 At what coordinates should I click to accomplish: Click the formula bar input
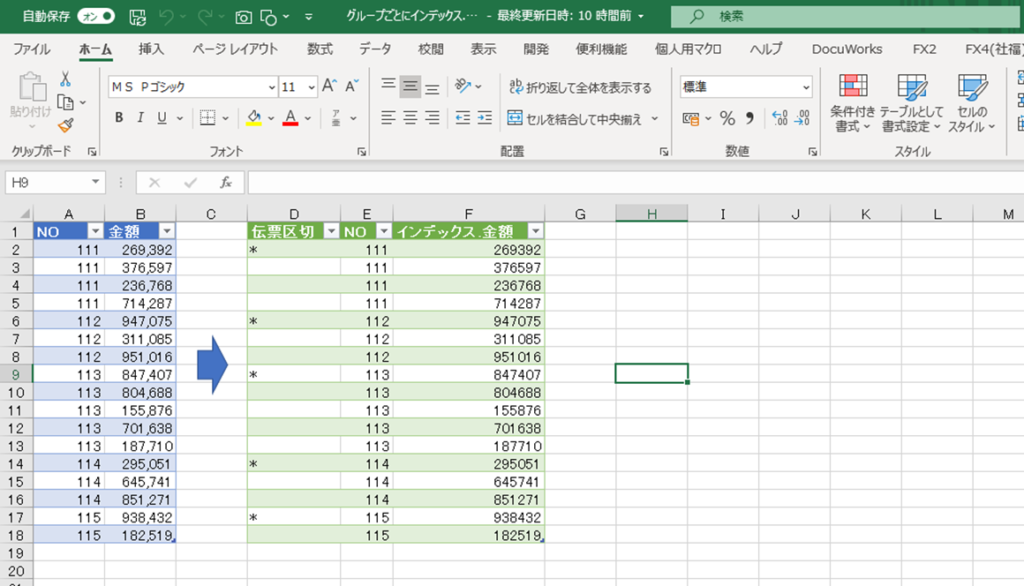[635, 182]
